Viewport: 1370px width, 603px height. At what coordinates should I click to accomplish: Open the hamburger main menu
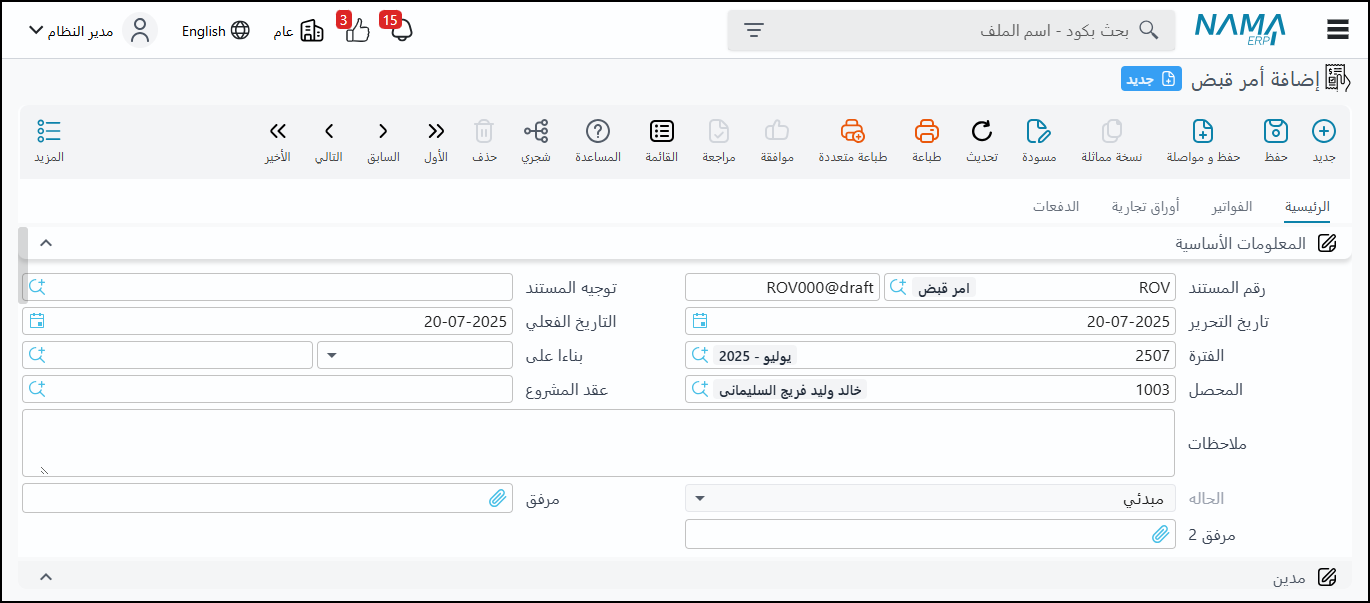(x=1338, y=30)
